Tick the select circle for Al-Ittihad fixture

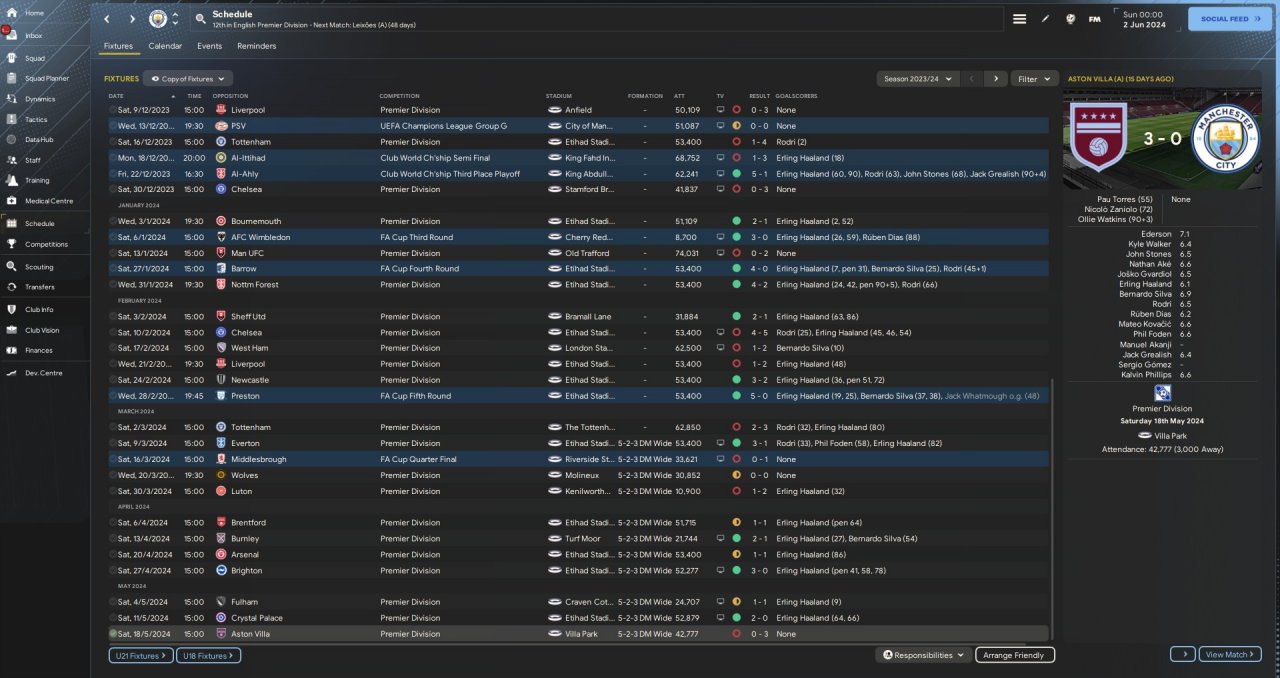point(113,158)
